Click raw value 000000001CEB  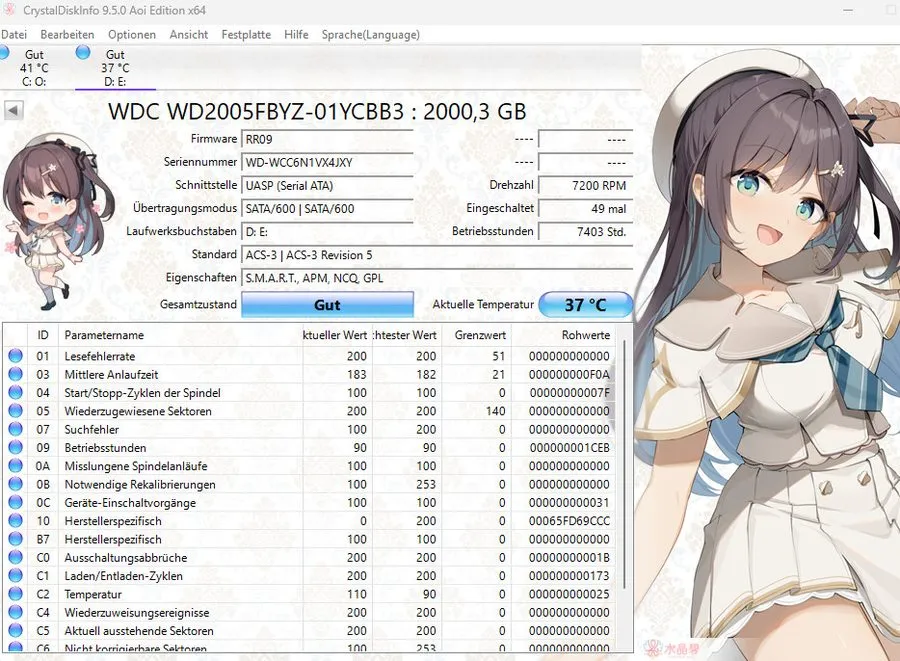point(569,448)
